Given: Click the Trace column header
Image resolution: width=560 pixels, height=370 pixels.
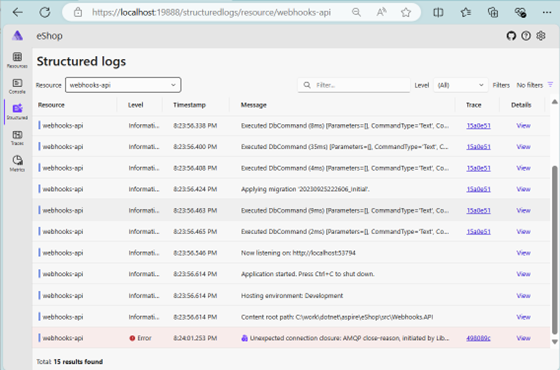Looking at the screenshot, I should (474, 105).
